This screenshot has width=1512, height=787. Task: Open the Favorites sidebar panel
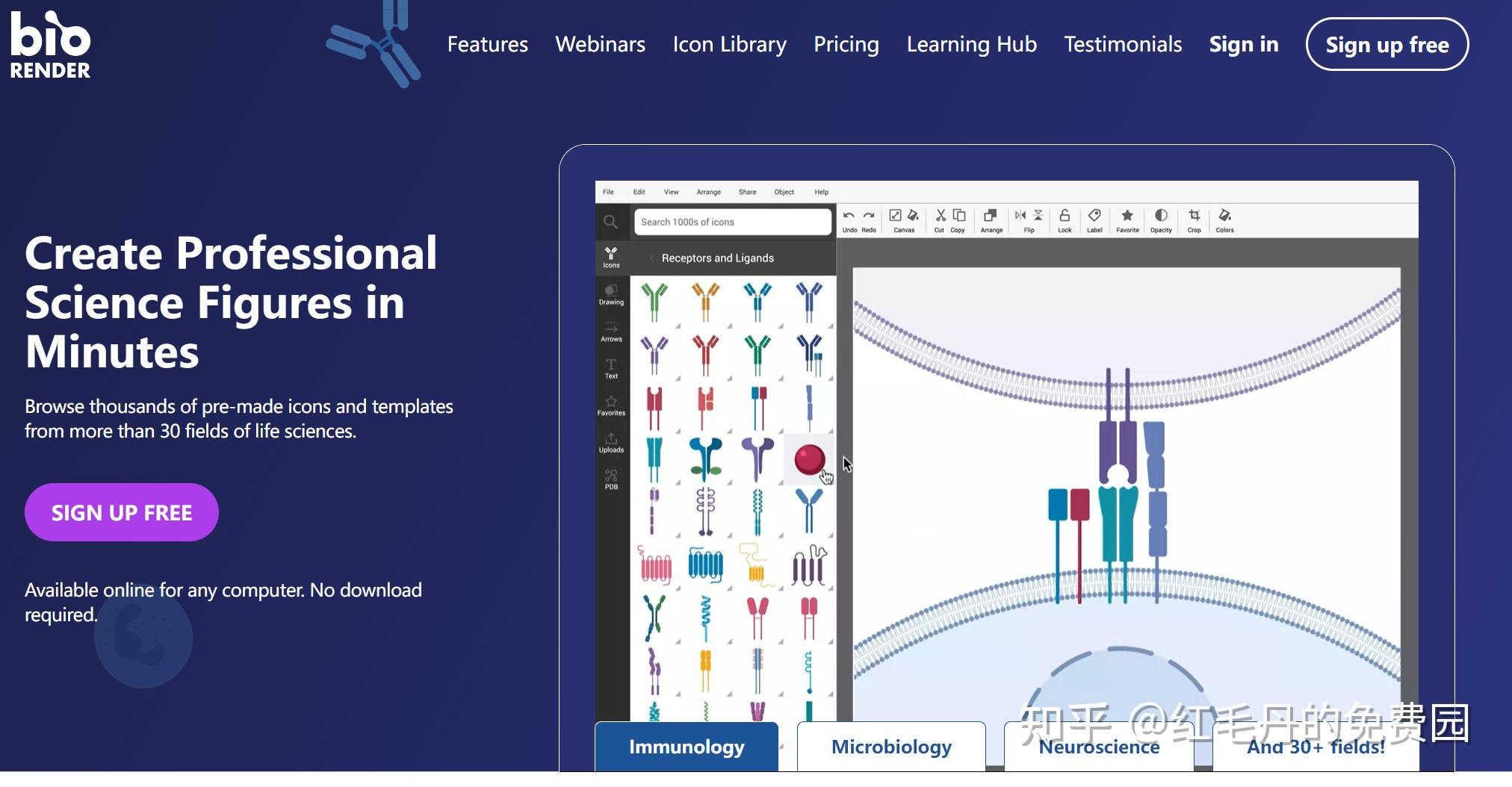(611, 405)
